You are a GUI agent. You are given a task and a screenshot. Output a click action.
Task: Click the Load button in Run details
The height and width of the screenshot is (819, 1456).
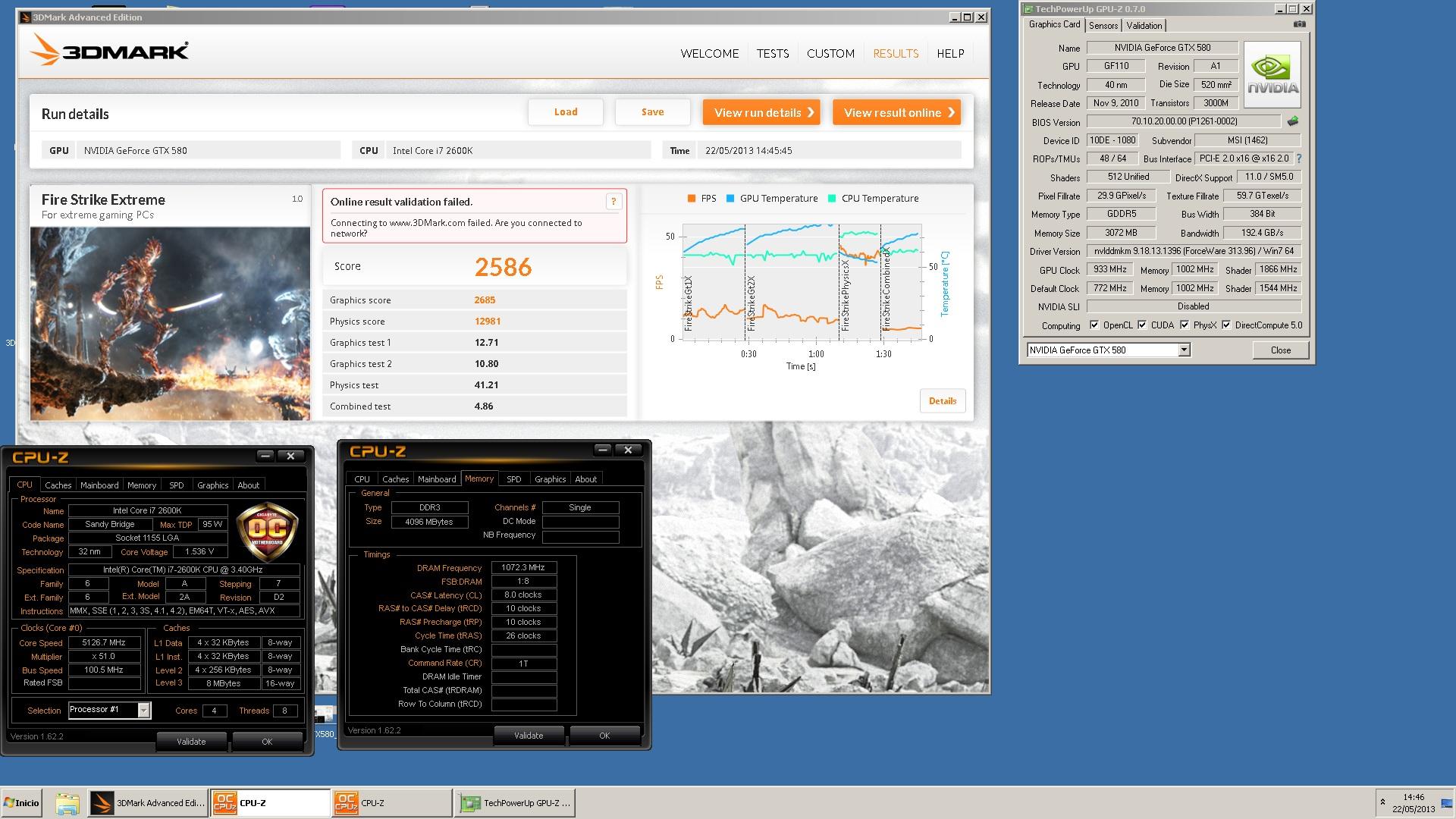coord(566,112)
